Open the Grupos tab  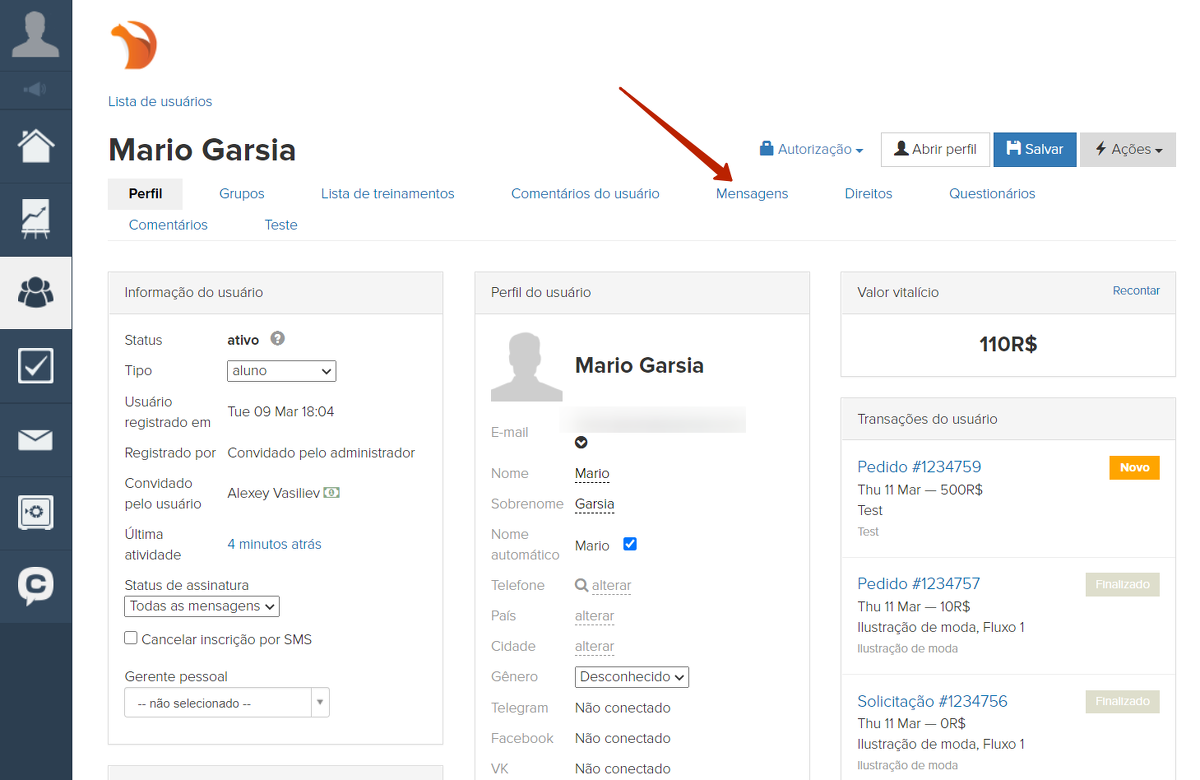[241, 194]
